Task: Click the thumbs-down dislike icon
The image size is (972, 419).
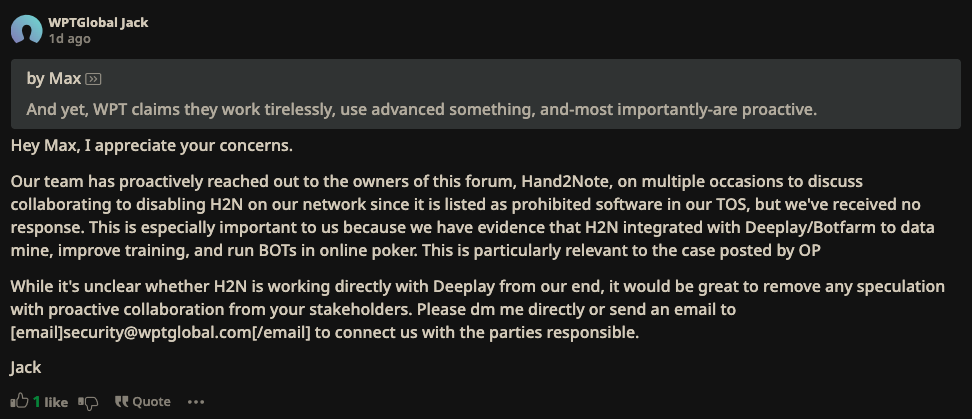Action: 88,402
